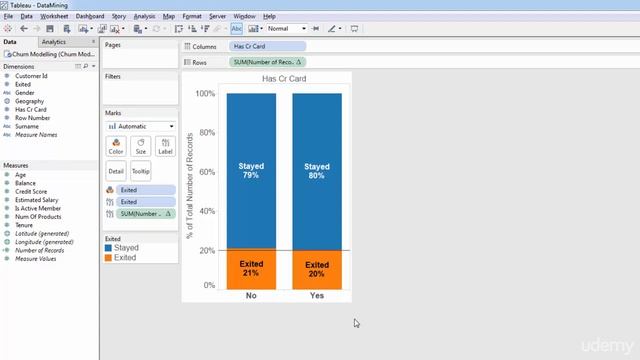The height and width of the screenshot is (360, 640).
Task: Click the Redo forward arrow
Action: (x=37, y=29)
